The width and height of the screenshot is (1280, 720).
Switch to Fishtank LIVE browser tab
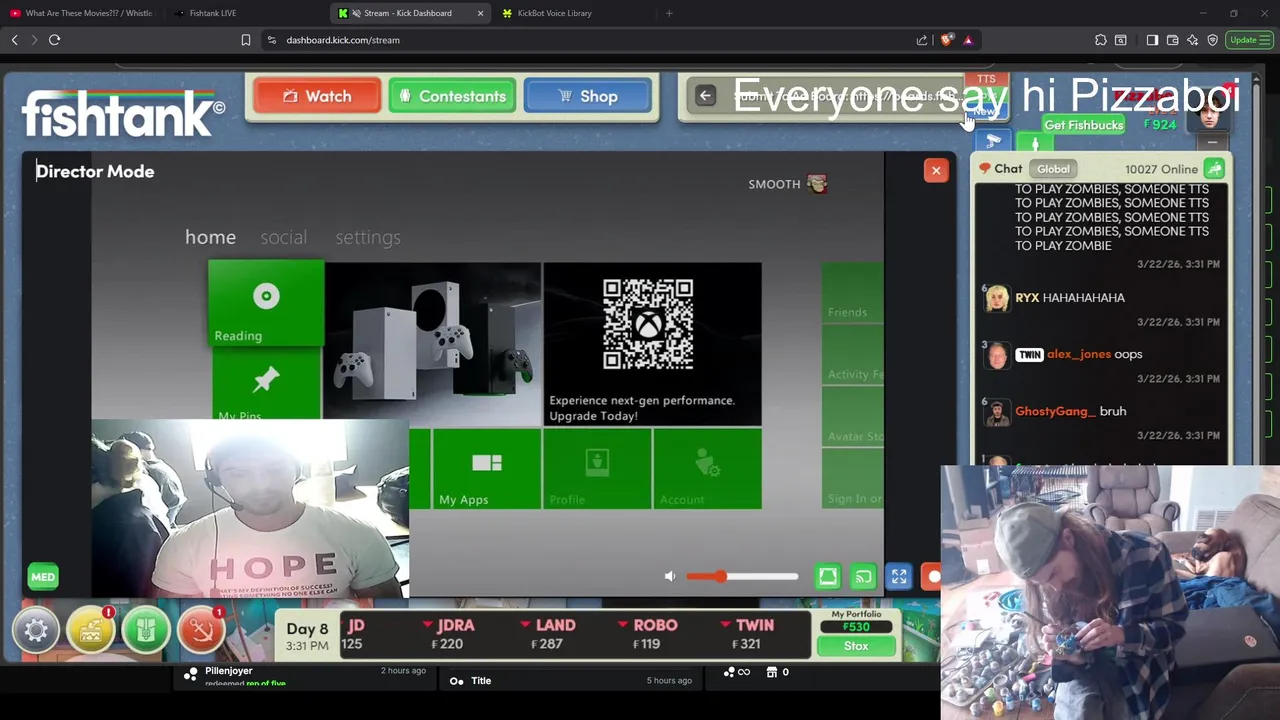[x=212, y=13]
